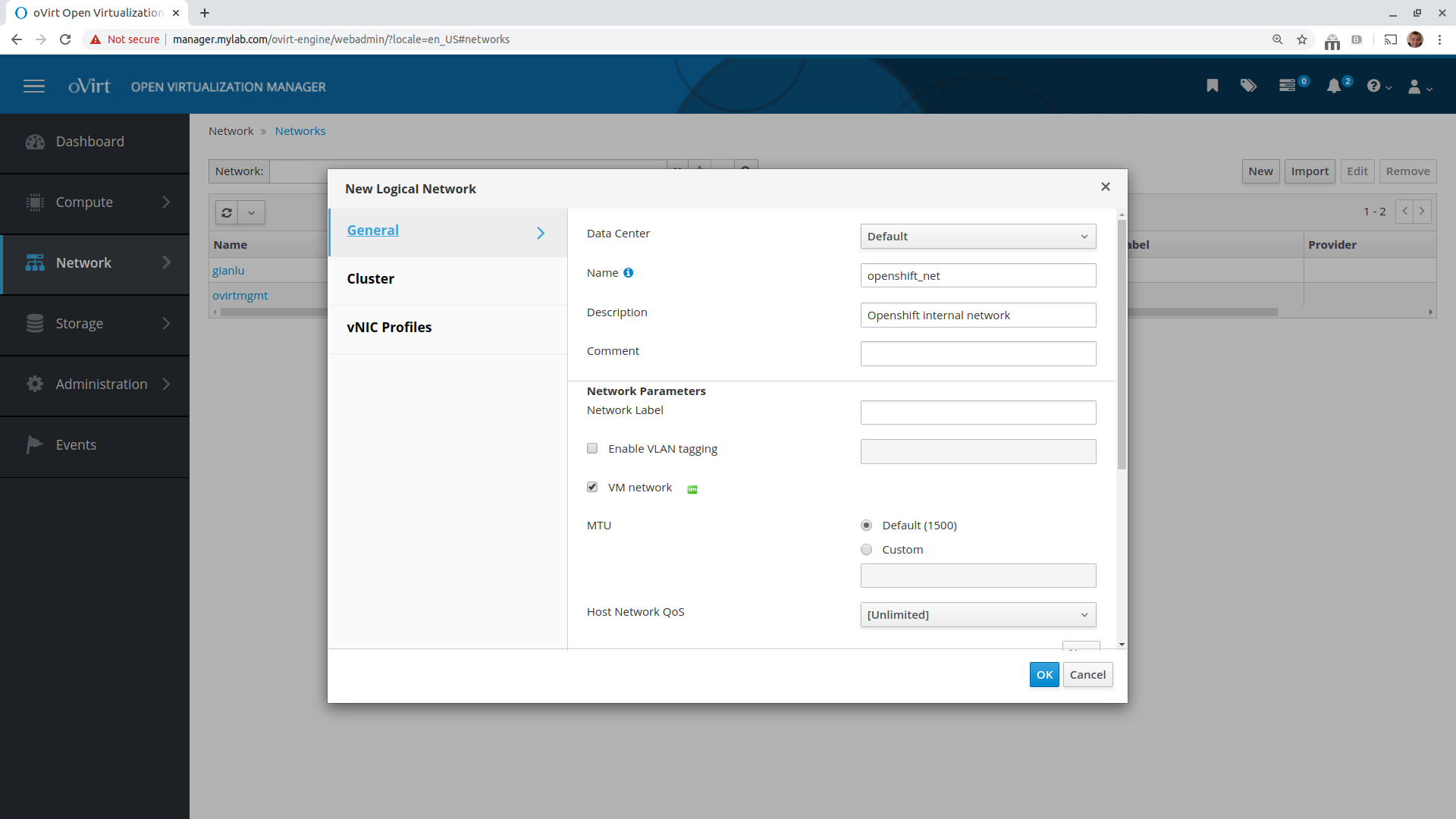Click the Network Label input field

[978, 413]
